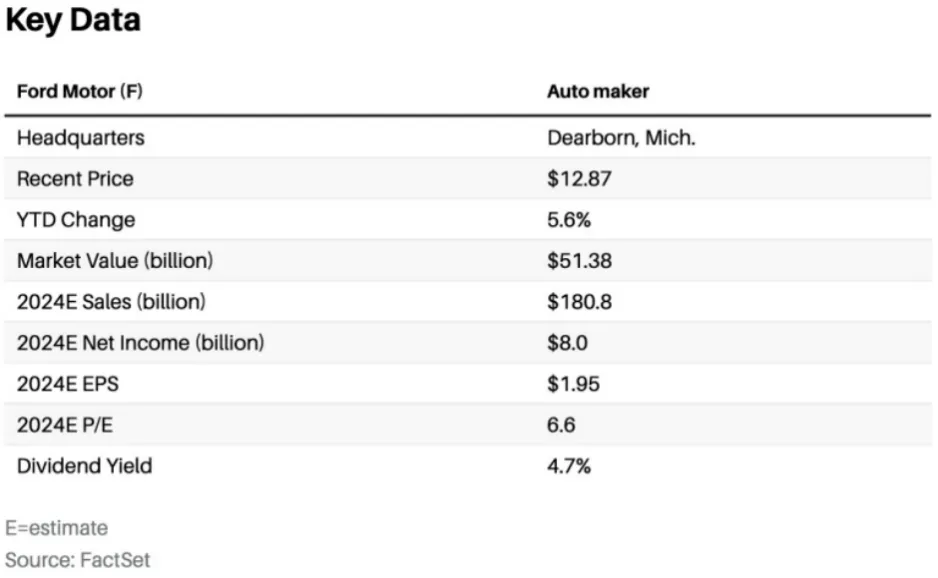Click the Dearborn, Mich. value

[621, 138]
